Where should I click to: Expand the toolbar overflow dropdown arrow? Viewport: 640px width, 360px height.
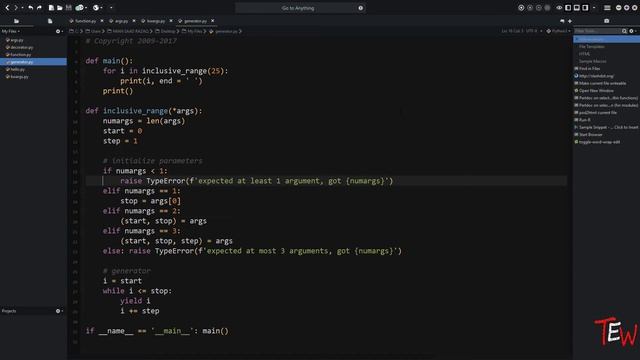coord(111,8)
